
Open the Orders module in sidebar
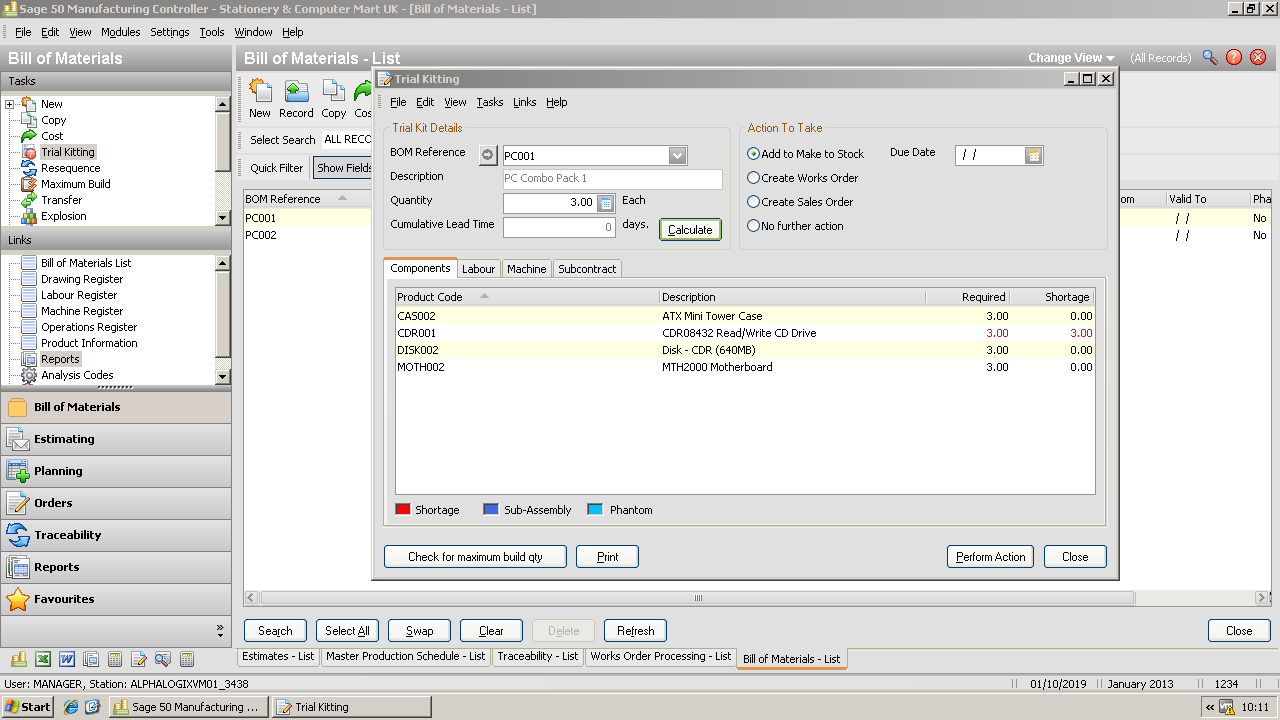pos(115,503)
